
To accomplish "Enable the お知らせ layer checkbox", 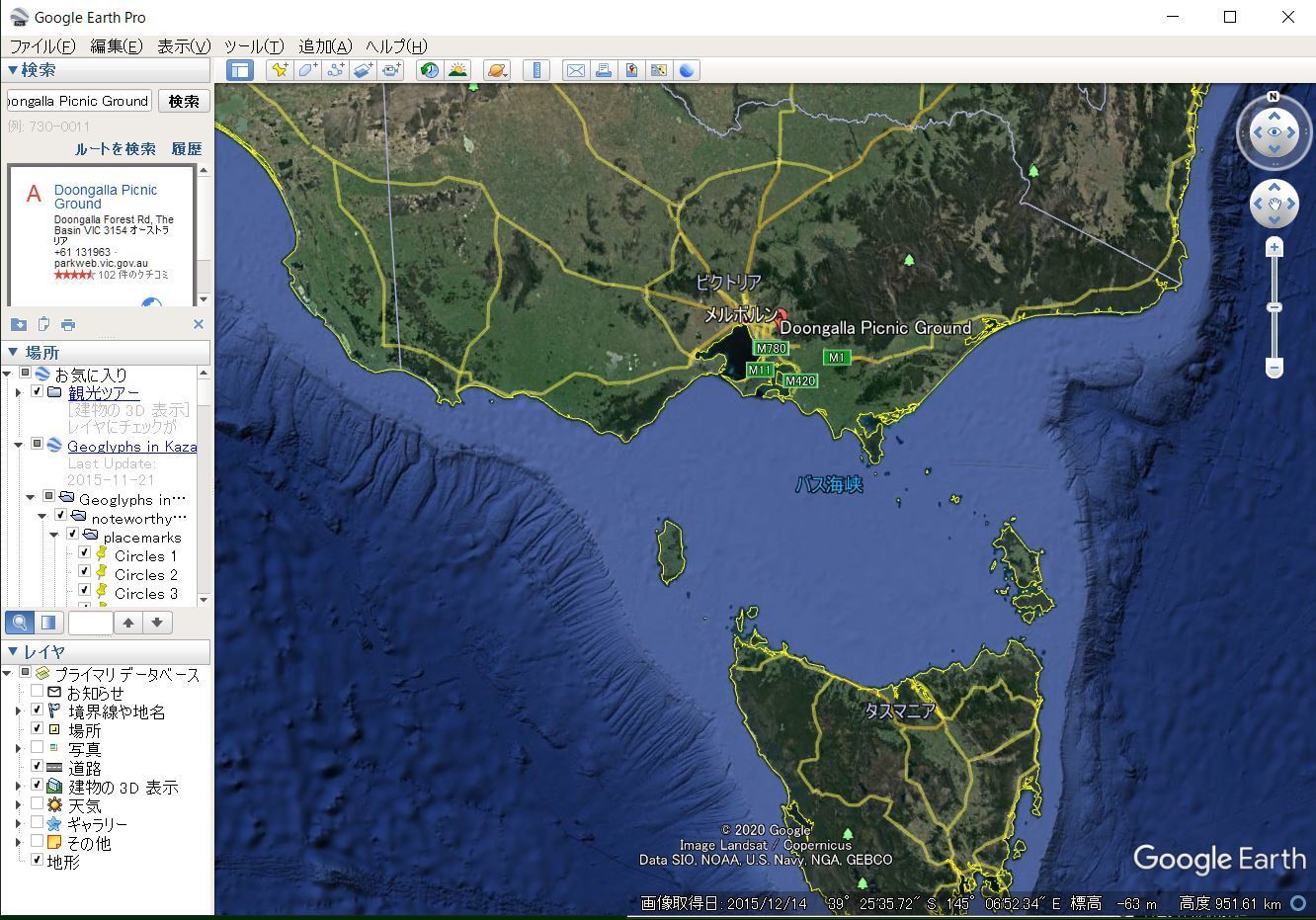I will coord(37,691).
